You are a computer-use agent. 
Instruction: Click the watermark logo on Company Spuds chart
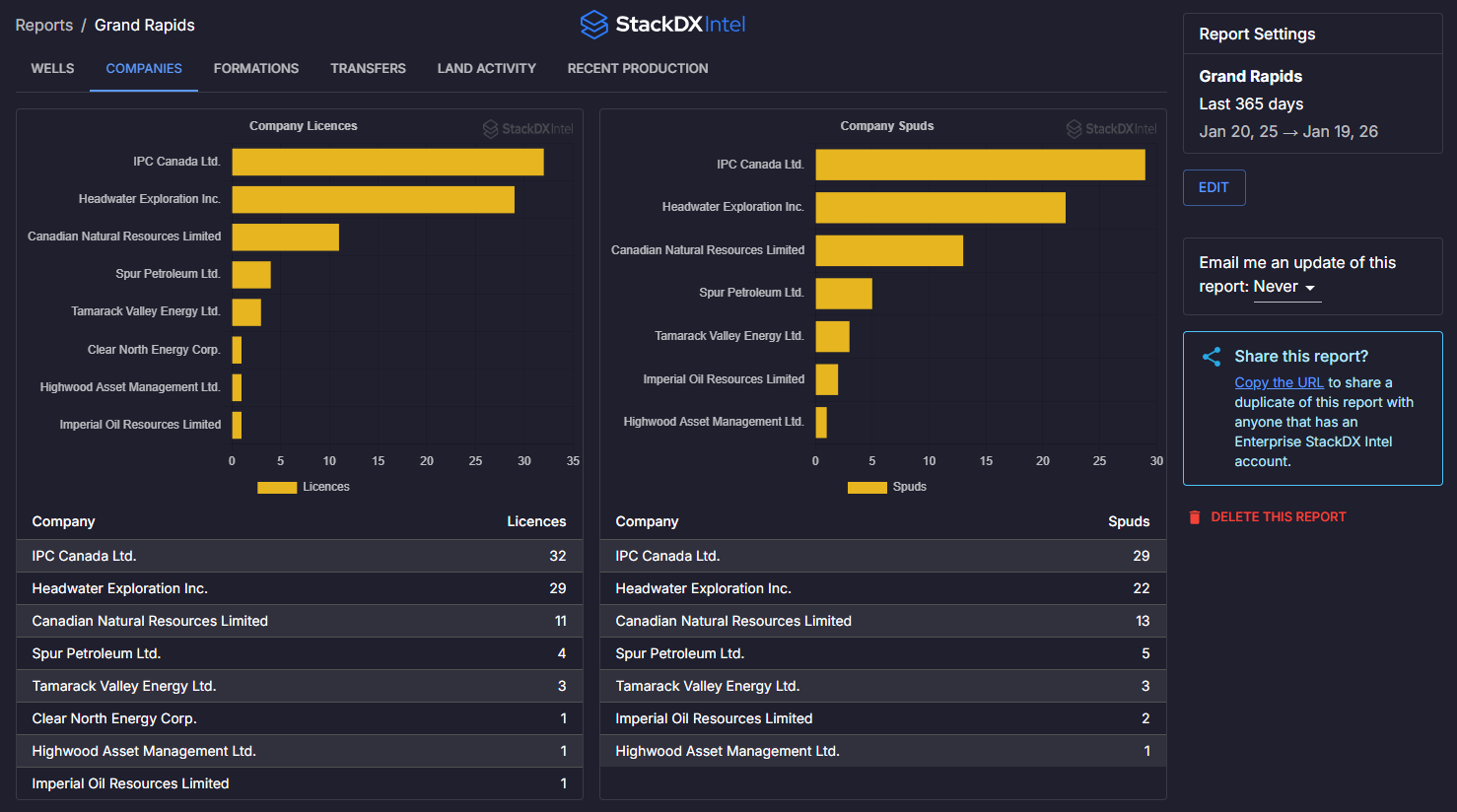(x=1111, y=129)
